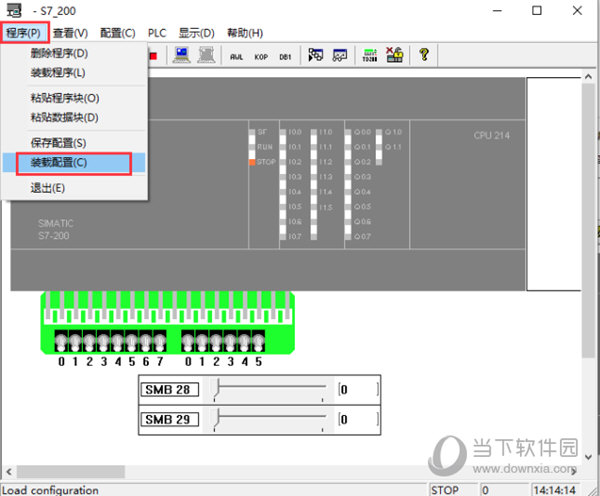Click the vertical scrollbar thumb

[x=589, y=220]
